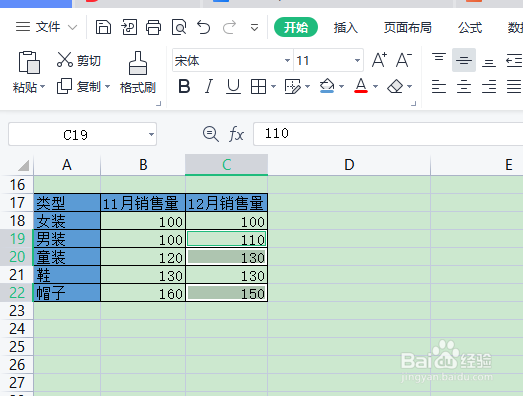Open font size 11 dropdown
The height and width of the screenshot is (396, 523).
tap(357, 60)
